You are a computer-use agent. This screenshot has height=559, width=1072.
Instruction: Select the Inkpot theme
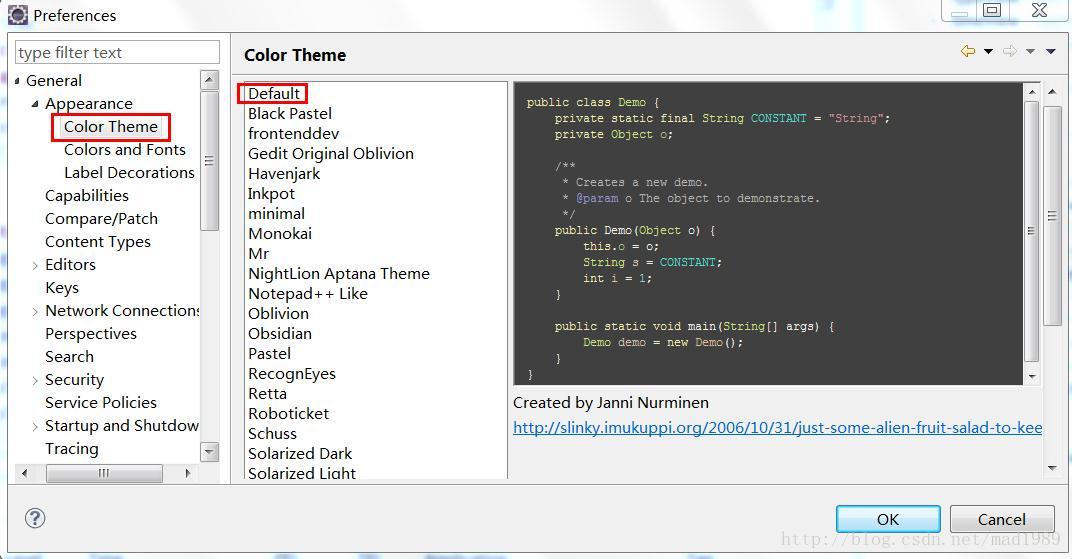(271, 193)
